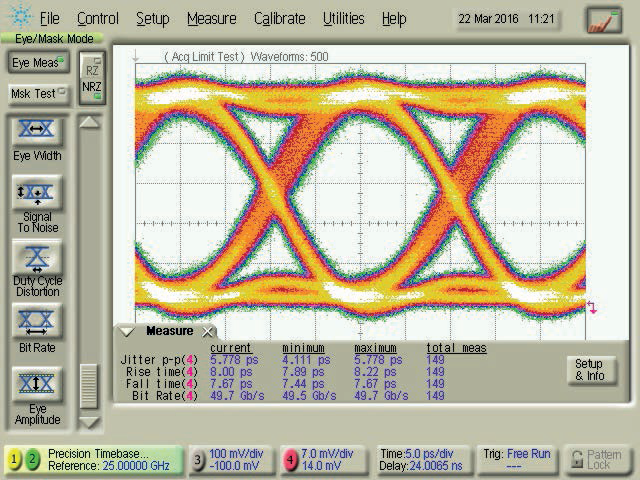Image resolution: width=640 pixels, height=480 pixels.
Task: Open the Calibrate menu
Action: [279, 19]
